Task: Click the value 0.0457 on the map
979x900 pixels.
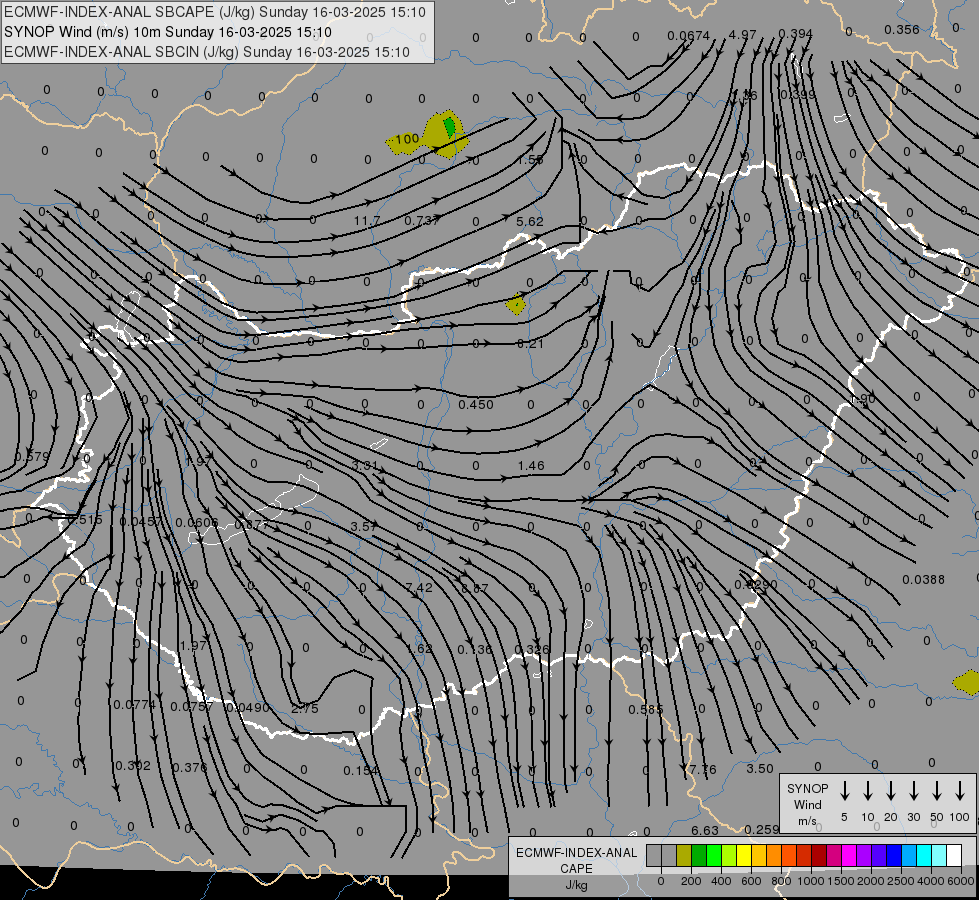Action: pos(140,522)
